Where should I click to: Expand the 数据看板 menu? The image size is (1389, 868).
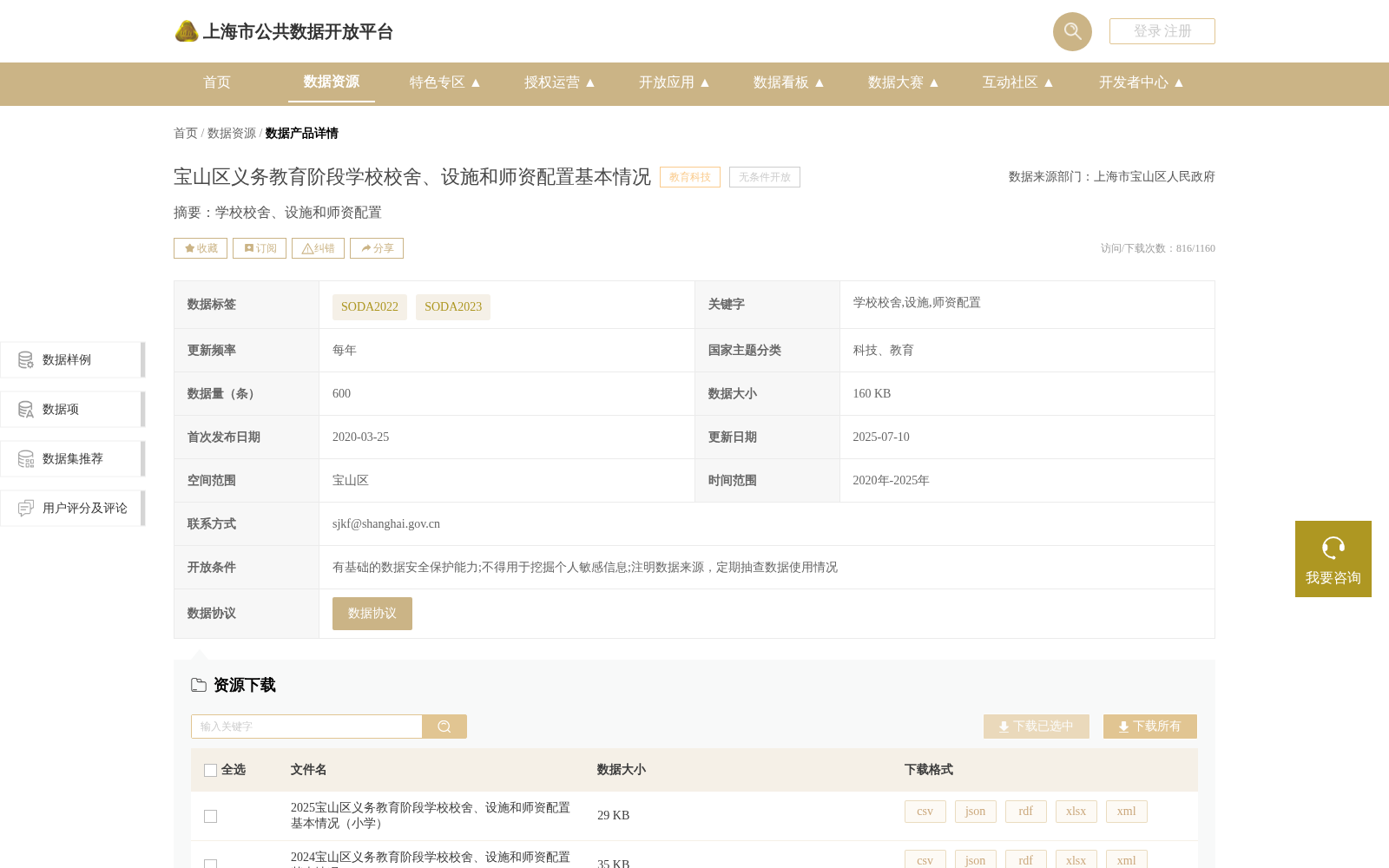789,82
